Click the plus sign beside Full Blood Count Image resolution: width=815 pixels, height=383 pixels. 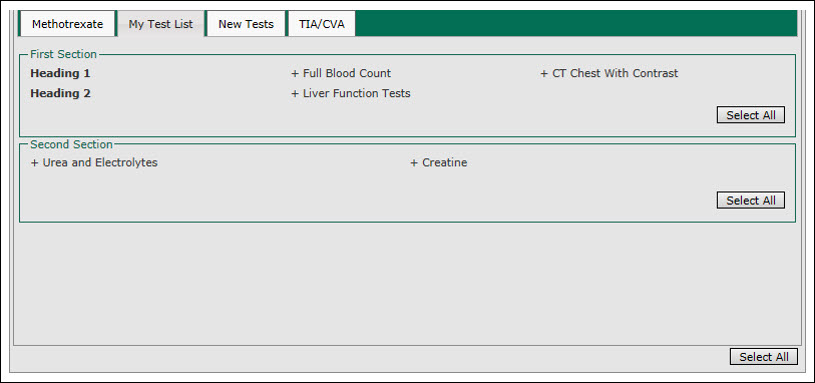pyautogui.click(x=295, y=74)
